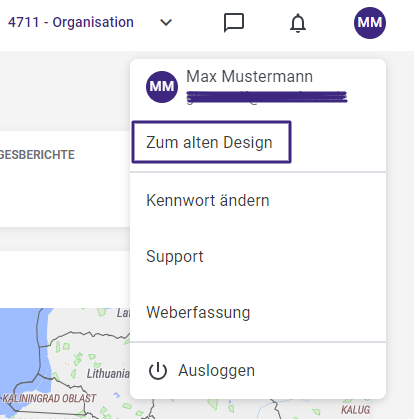Click the Lithuania label on the map
Image resolution: width=414 pixels, height=419 pixels.
click(108, 374)
